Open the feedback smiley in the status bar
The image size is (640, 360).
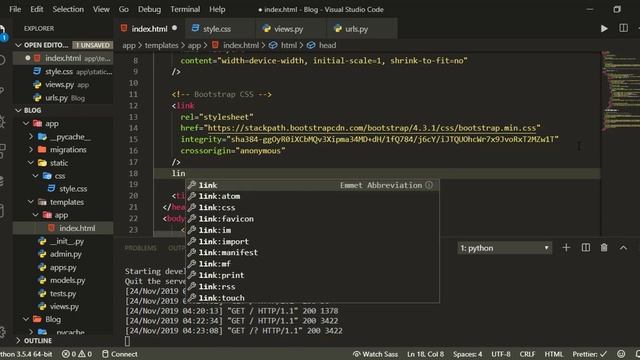tap(621, 354)
